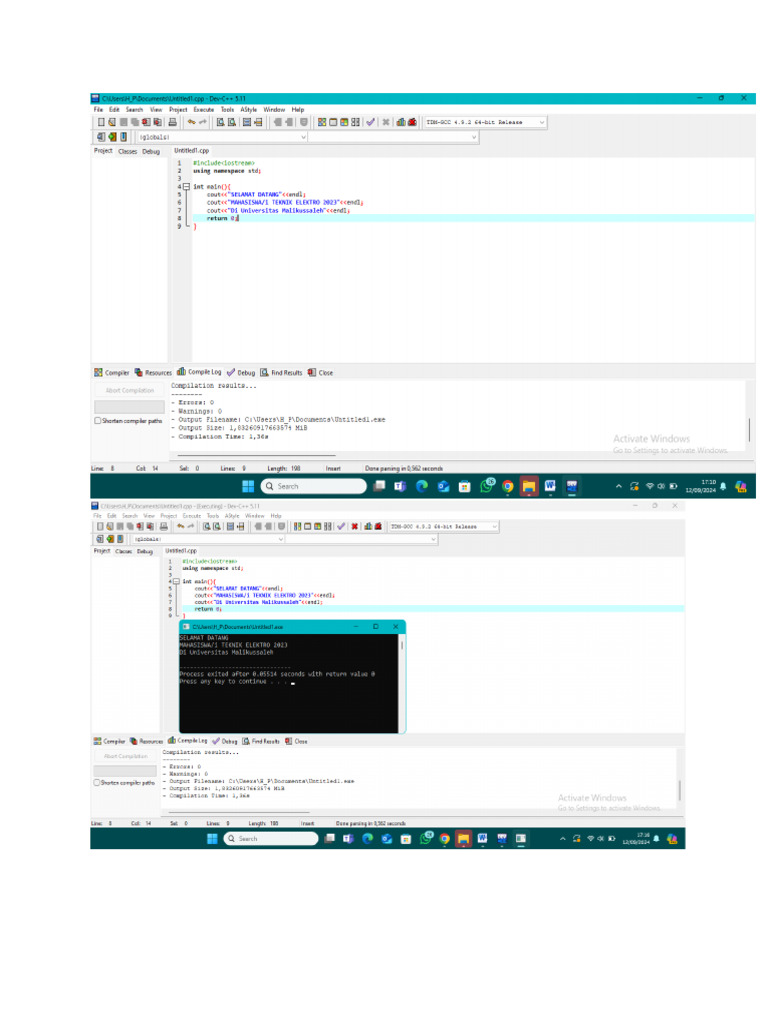Click Undo arrow in lower Executing window toolbar
Image resolution: width=768 pixels, height=1024 pixels.
[181, 526]
